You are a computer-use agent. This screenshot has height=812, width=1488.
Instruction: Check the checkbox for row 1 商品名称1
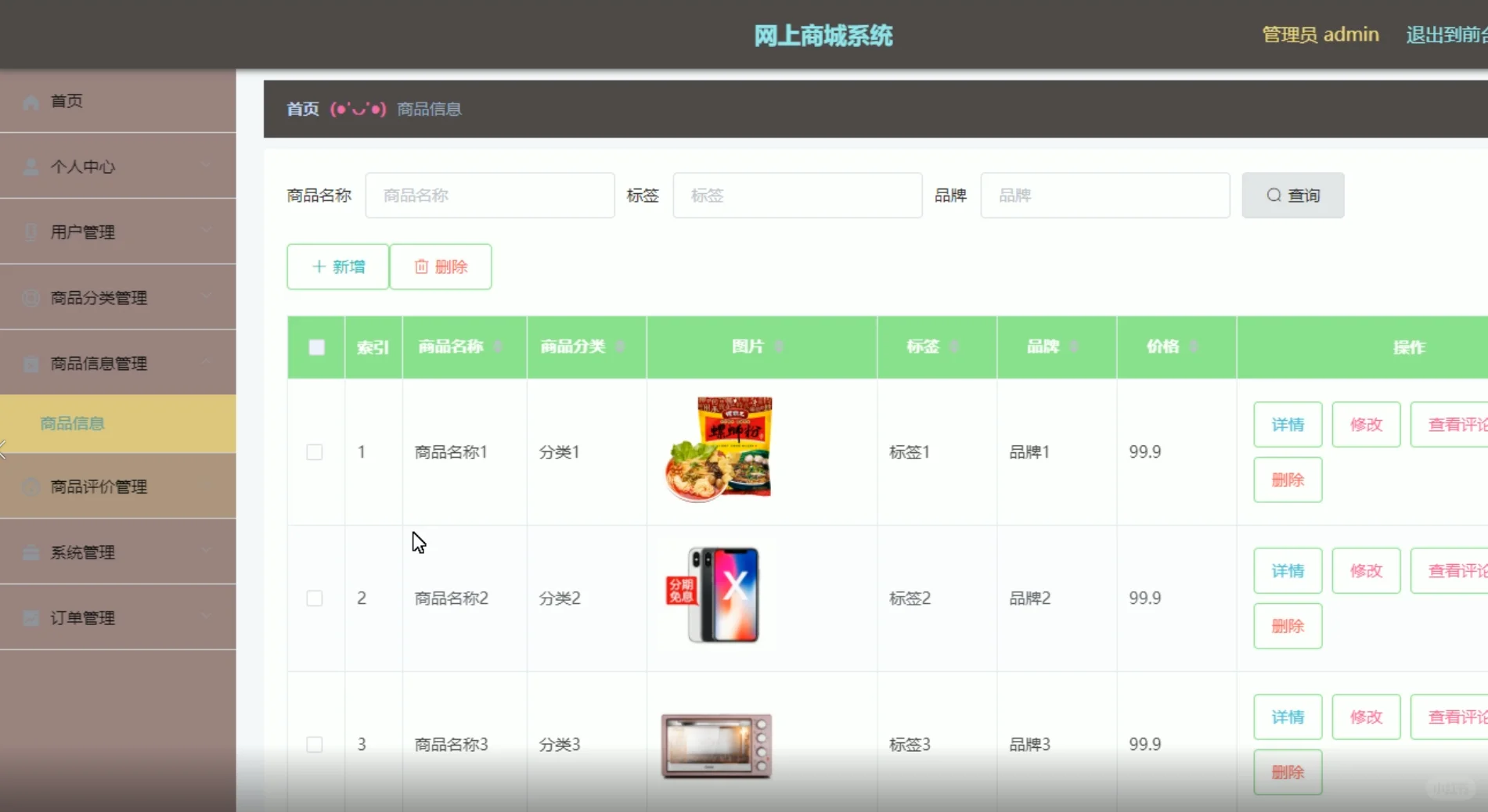click(315, 451)
